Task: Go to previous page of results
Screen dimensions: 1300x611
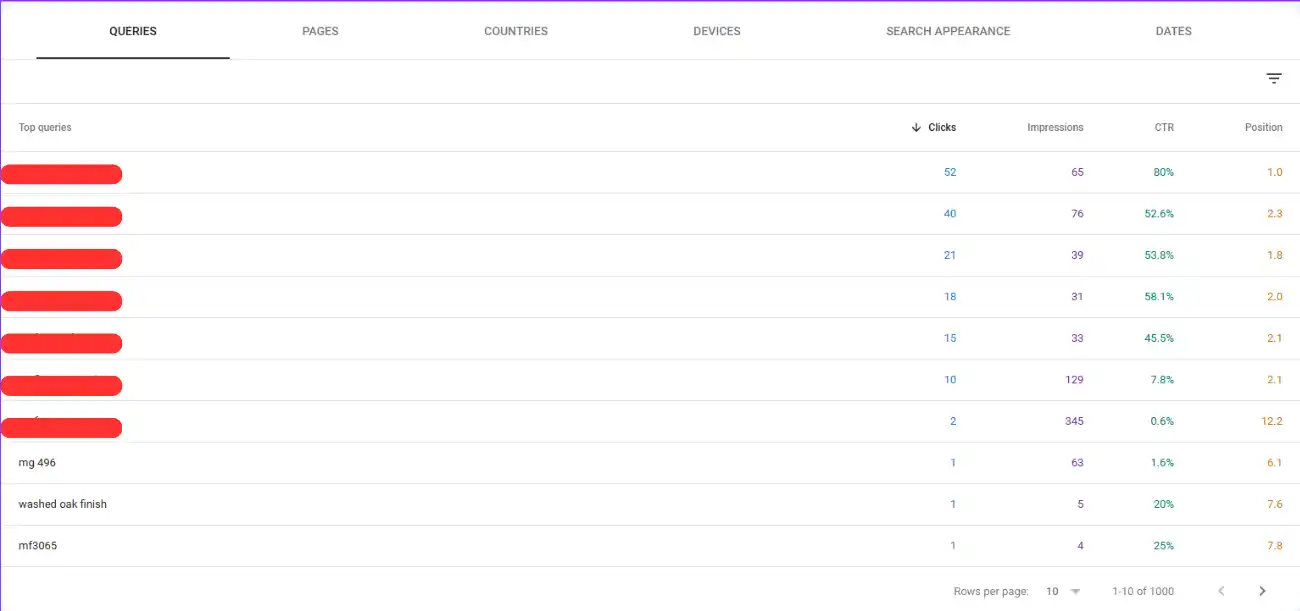Action: pyautogui.click(x=1220, y=592)
